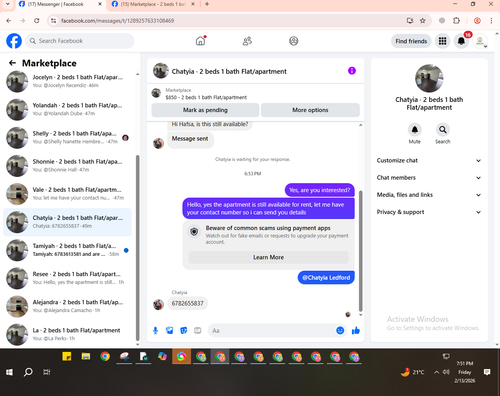Reload the page

tap(37, 21)
